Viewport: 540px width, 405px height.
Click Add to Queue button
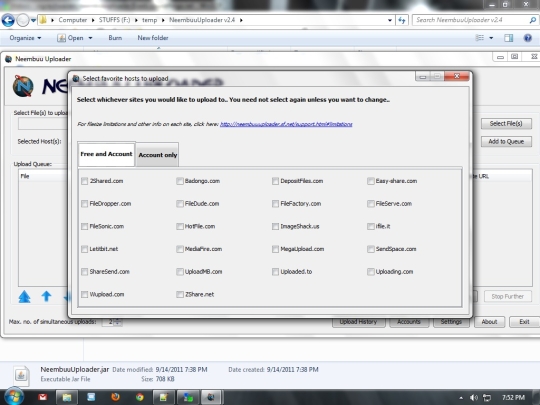[506, 142]
